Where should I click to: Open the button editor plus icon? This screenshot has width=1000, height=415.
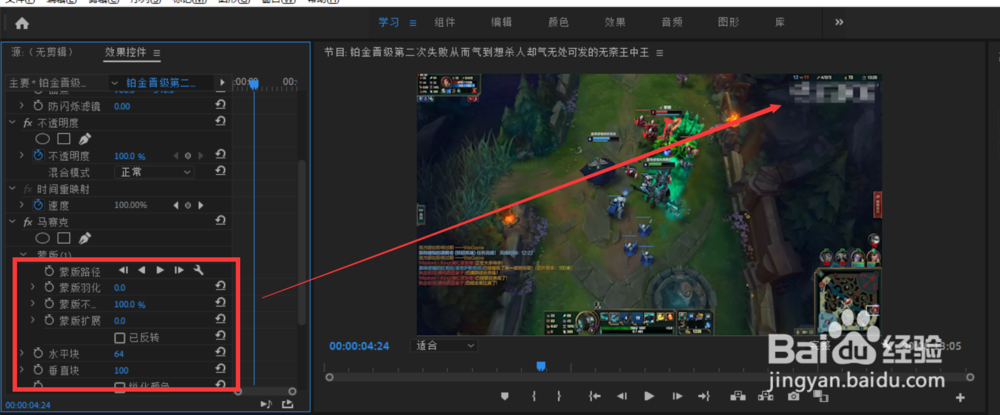pos(960,398)
